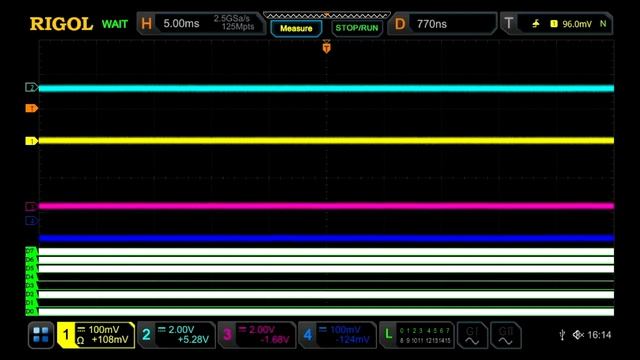Image resolution: width=640 pixels, height=360 pixels.
Task: Select digital channel D0 label
Action: click(31, 312)
